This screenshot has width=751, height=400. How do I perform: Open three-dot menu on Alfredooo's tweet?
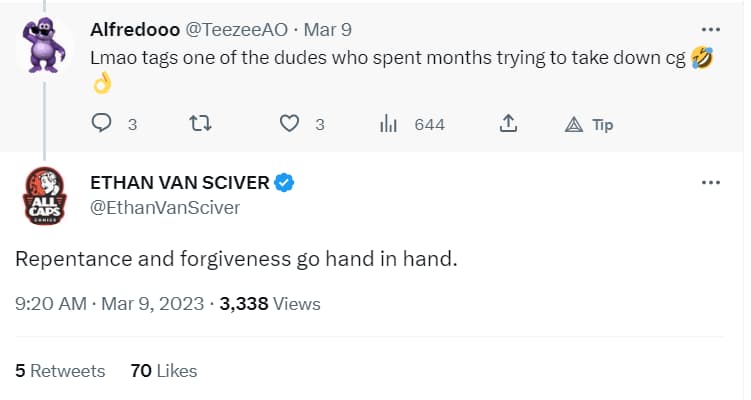[x=711, y=30]
